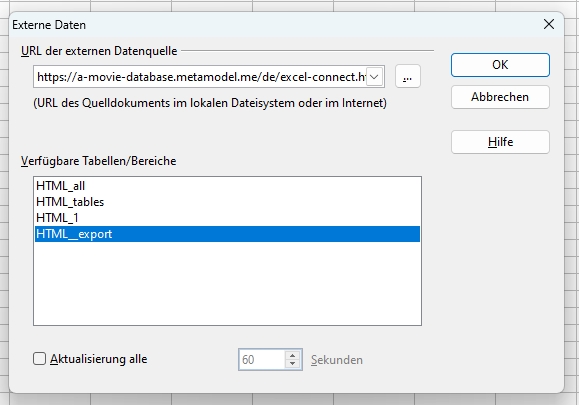Image resolution: width=579 pixels, height=405 pixels.
Task: Close the Externe Daten dialog
Action: [549, 24]
